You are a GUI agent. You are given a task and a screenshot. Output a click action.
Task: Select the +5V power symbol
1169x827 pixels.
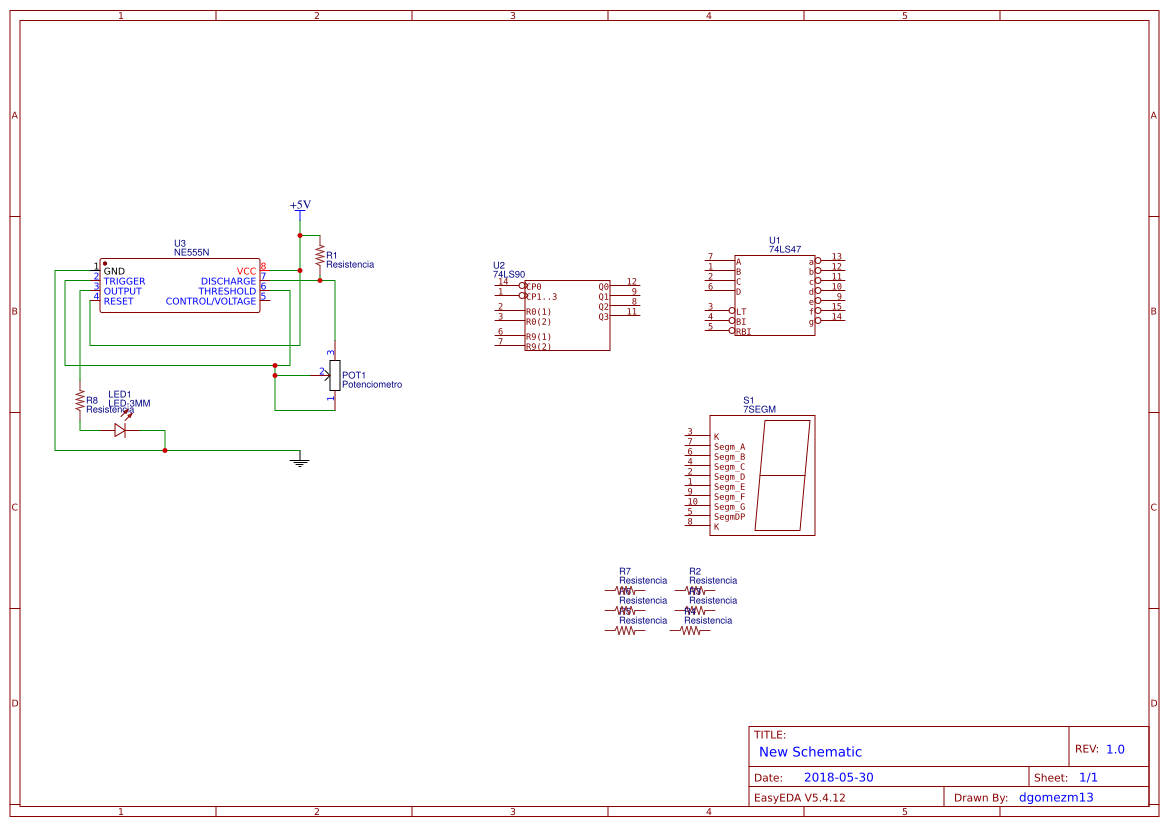click(x=300, y=209)
